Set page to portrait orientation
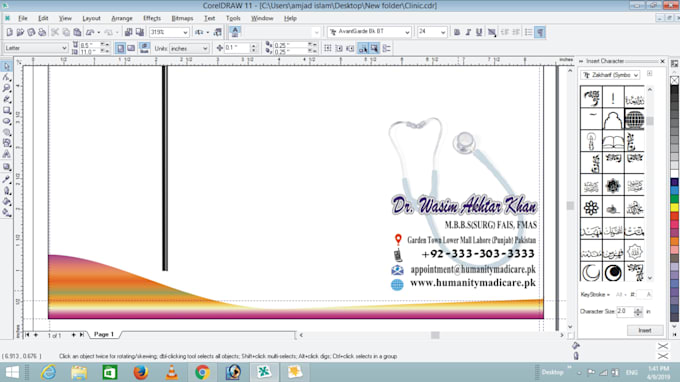The image size is (680, 382). click(x=121, y=48)
